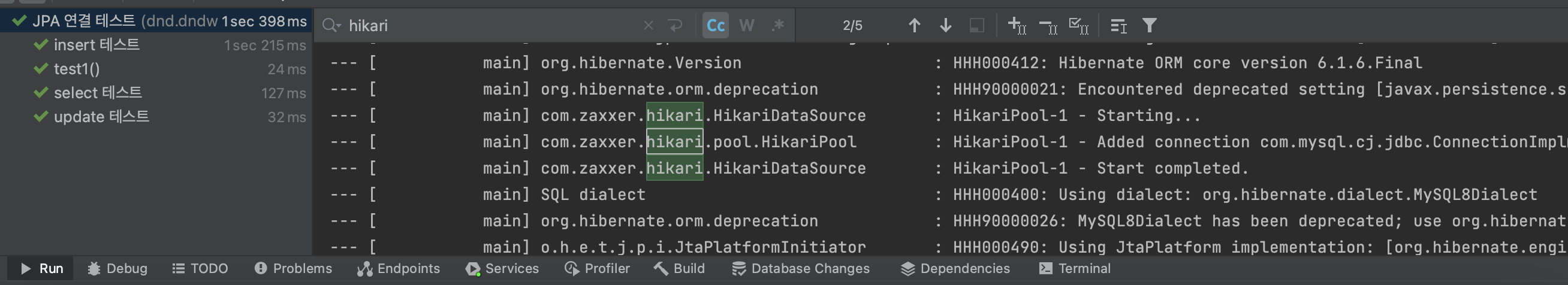Open the Run tool window tab
This screenshot has width=1568, height=285.
[x=41, y=269]
